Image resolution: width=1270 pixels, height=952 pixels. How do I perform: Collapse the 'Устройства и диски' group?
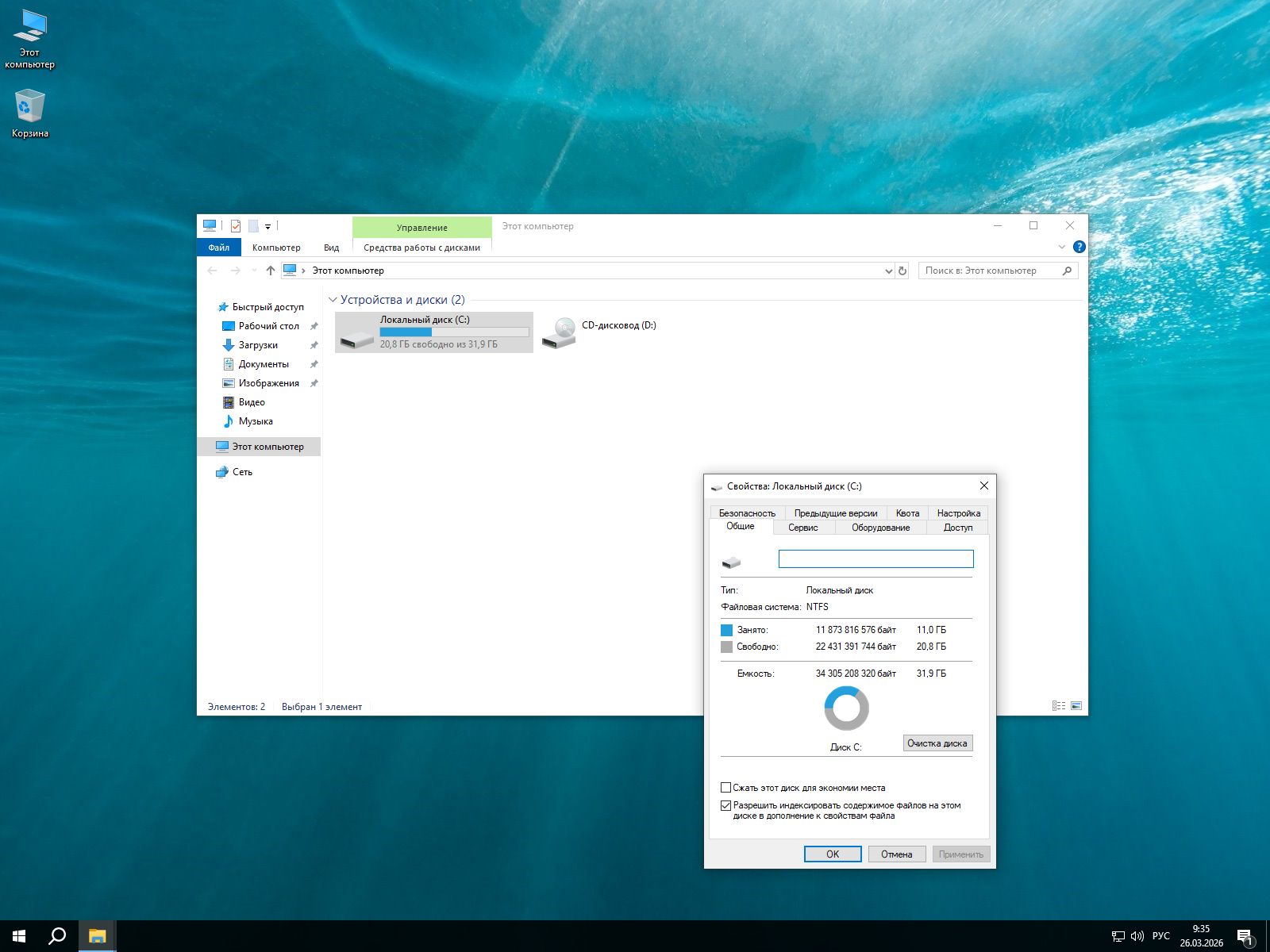333,300
